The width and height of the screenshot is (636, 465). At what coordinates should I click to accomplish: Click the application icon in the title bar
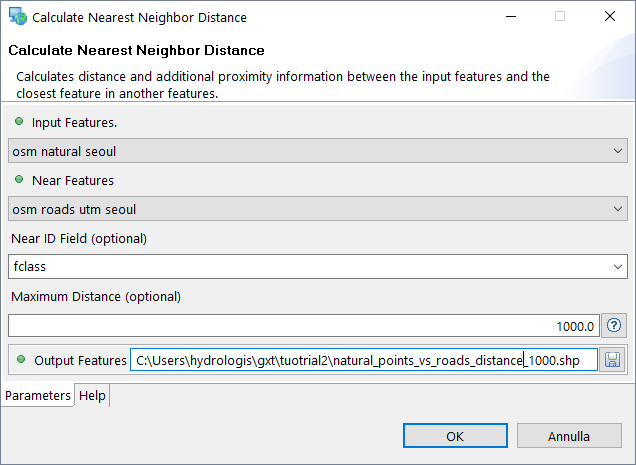pos(17,17)
